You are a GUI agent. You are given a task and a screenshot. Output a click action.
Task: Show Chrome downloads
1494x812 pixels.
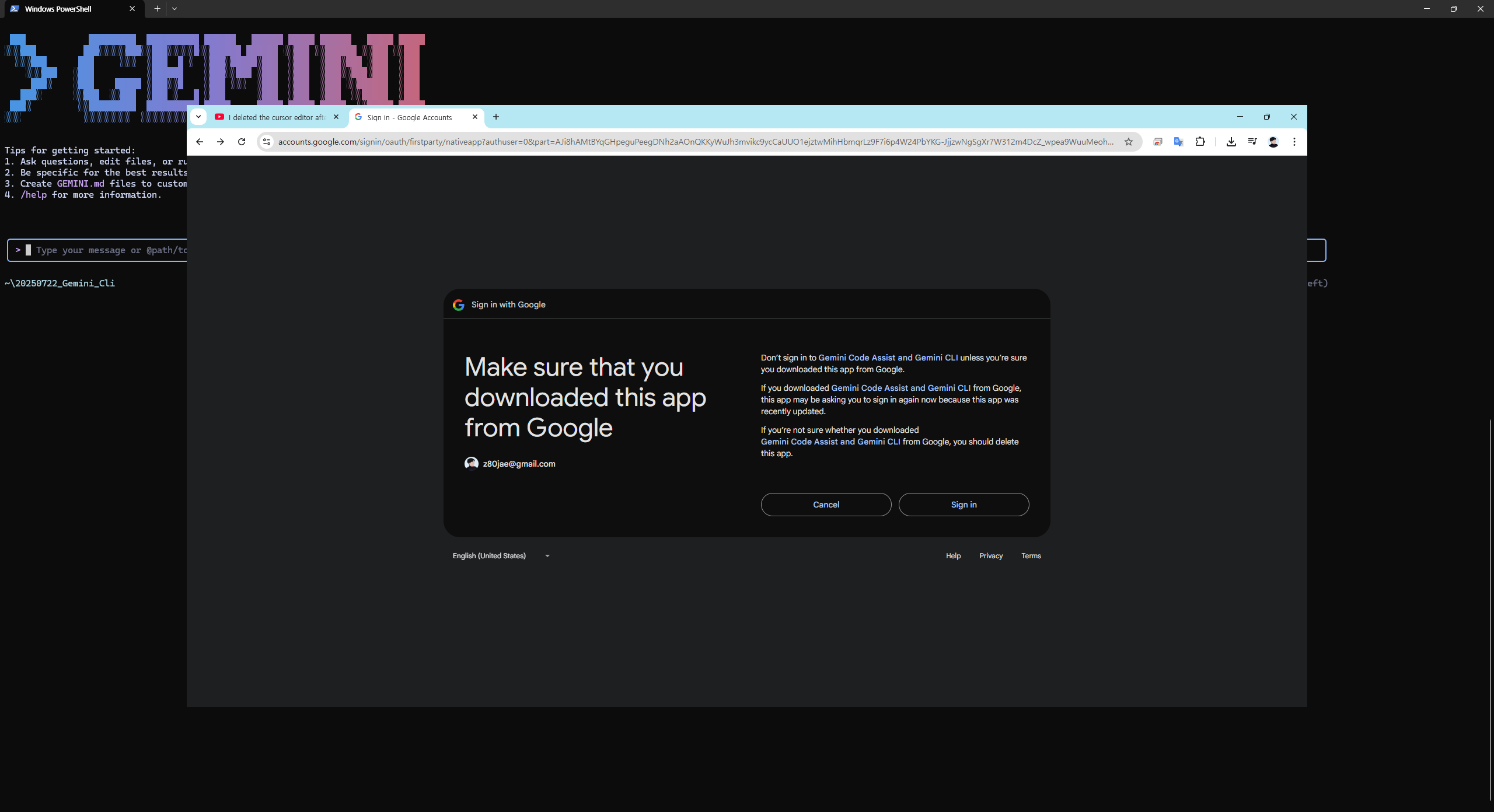pos(1231,142)
